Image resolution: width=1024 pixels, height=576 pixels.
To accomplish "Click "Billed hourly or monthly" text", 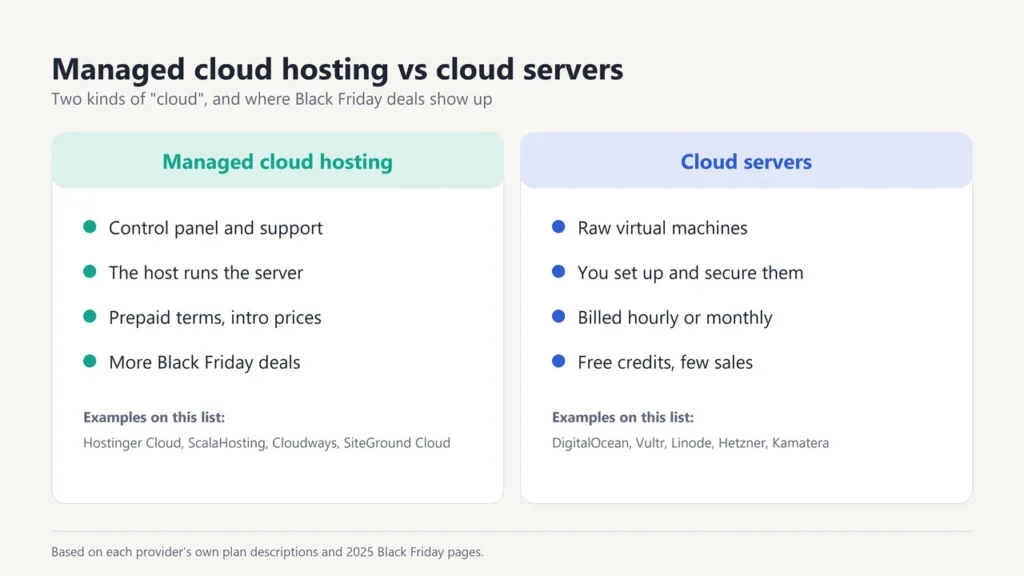I will click(675, 317).
